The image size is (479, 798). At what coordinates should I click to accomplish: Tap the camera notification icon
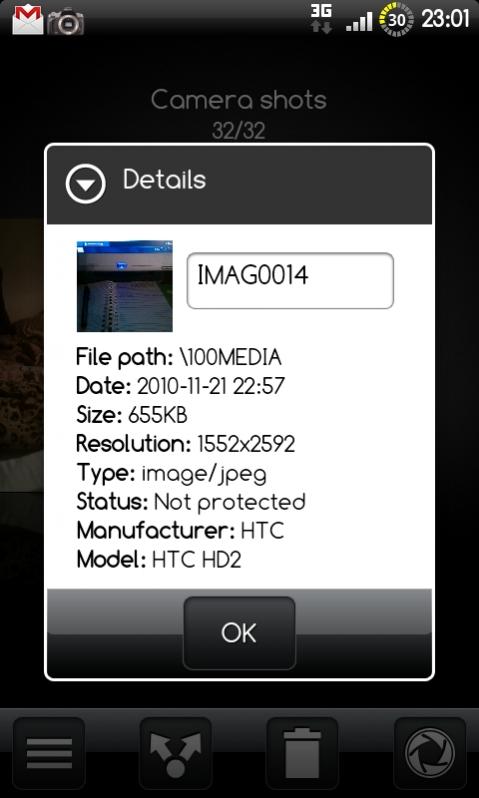(x=66, y=21)
